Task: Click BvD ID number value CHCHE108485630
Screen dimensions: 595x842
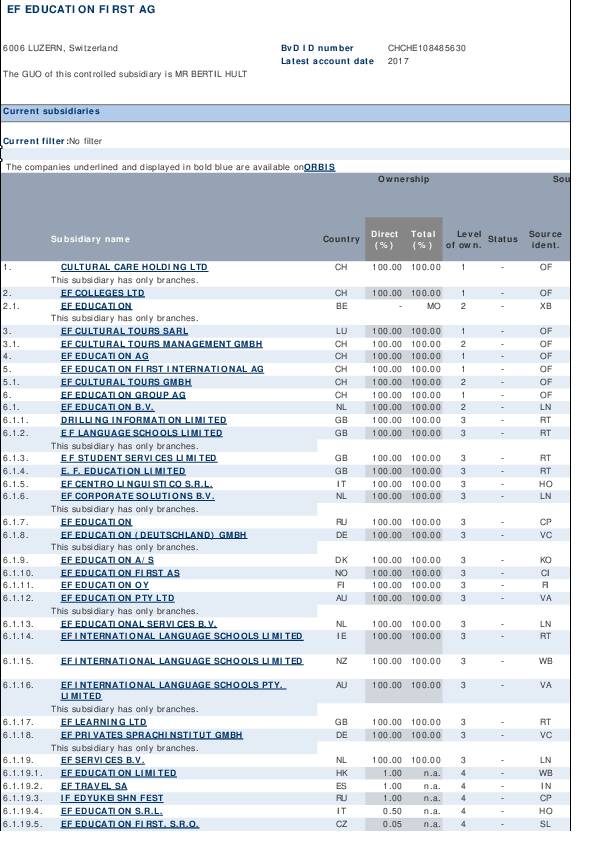Action: click(426, 48)
